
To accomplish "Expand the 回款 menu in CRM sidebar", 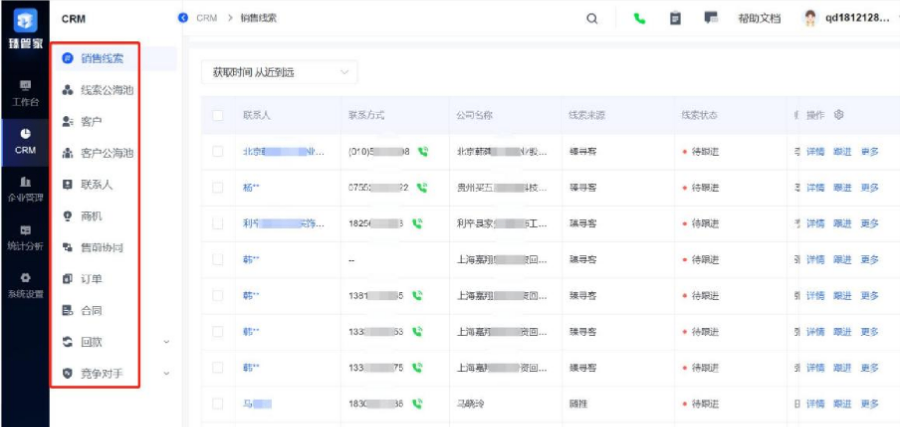I will 166,342.
